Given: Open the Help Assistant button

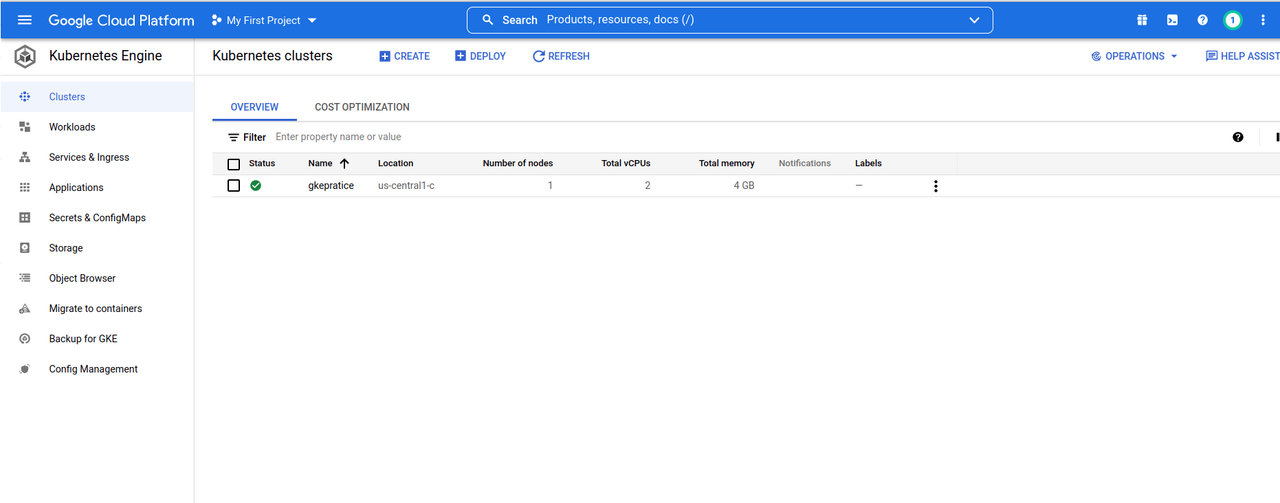Looking at the screenshot, I should point(1242,56).
